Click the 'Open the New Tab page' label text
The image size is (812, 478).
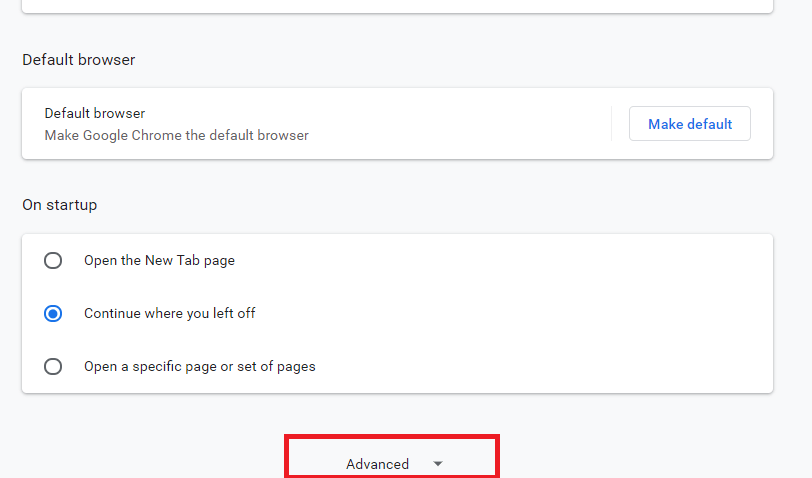(159, 260)
